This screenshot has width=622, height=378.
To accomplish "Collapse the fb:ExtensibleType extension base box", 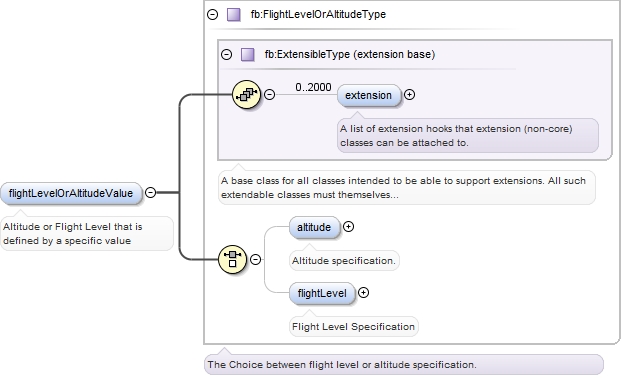I will 227,54.
